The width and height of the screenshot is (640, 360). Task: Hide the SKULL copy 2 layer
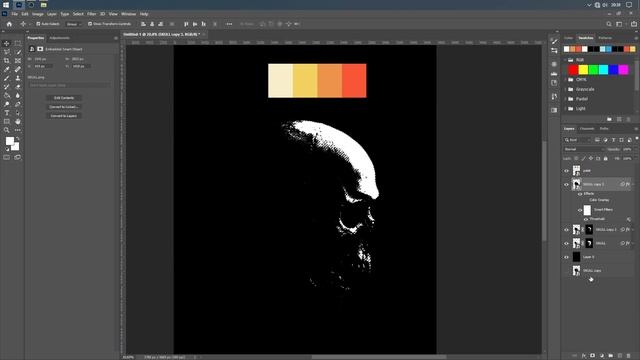coord(566,230)
